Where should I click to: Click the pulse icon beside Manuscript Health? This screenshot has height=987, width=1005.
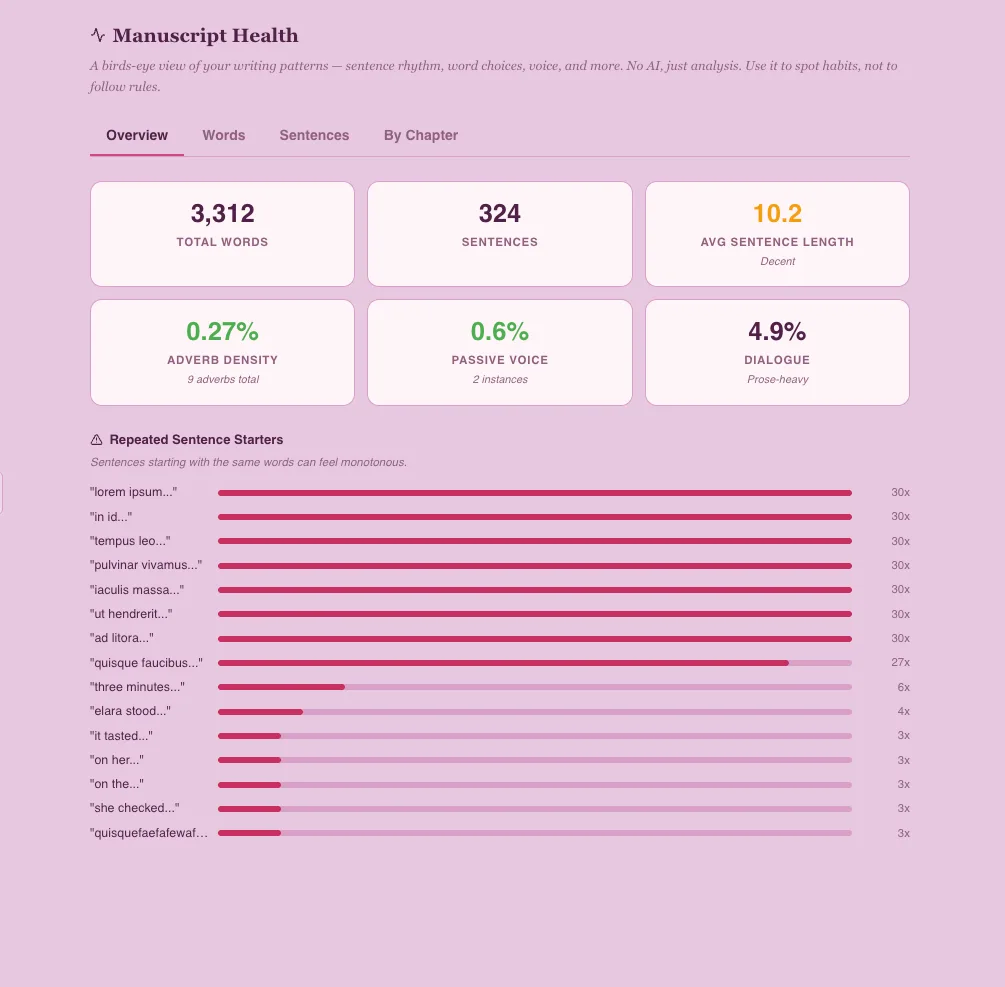(x=96, y=35)
